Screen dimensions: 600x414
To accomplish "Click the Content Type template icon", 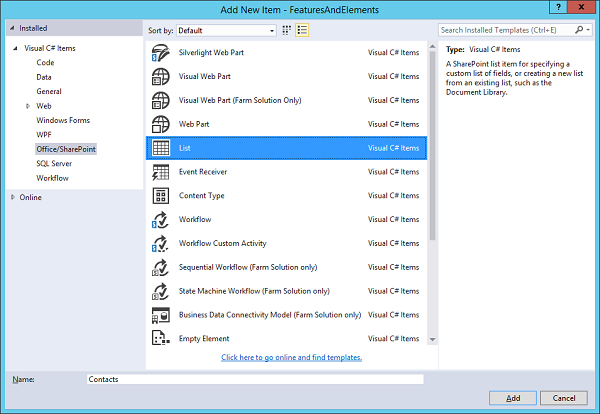I will pyautogui.click(x=160, y=196).
